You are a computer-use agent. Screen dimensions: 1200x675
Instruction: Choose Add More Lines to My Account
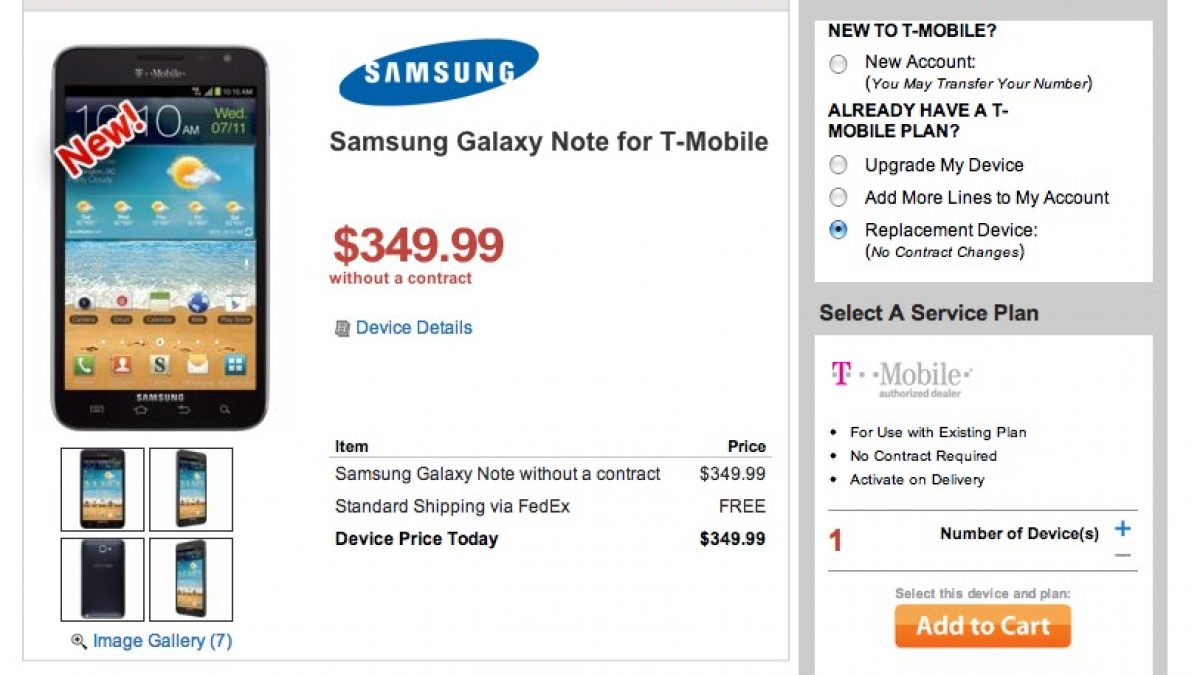pos(839,197)
